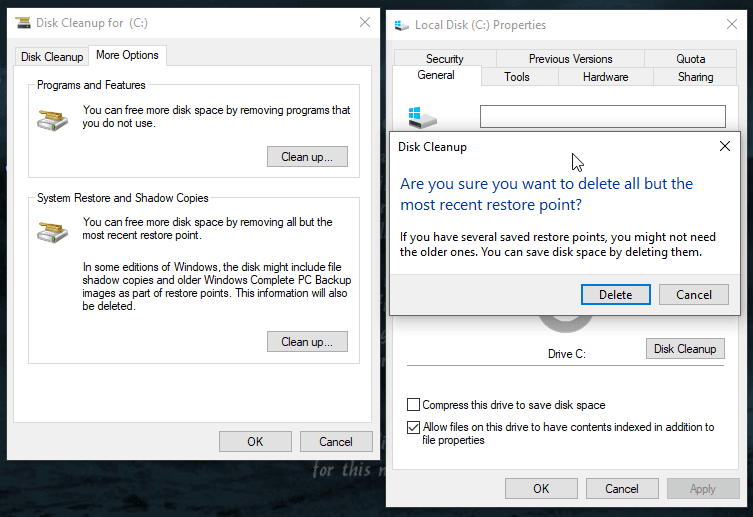The width and height of the screenshot is (753, 517).
Task: Click OK in Local Disk Properties window
Action: click(x=541, y=489)
